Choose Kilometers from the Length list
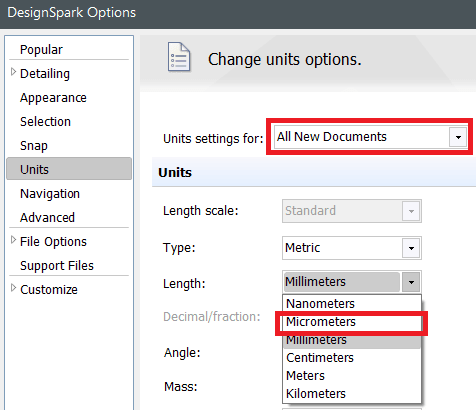This screenshot has width=476, height=410. 352,394
